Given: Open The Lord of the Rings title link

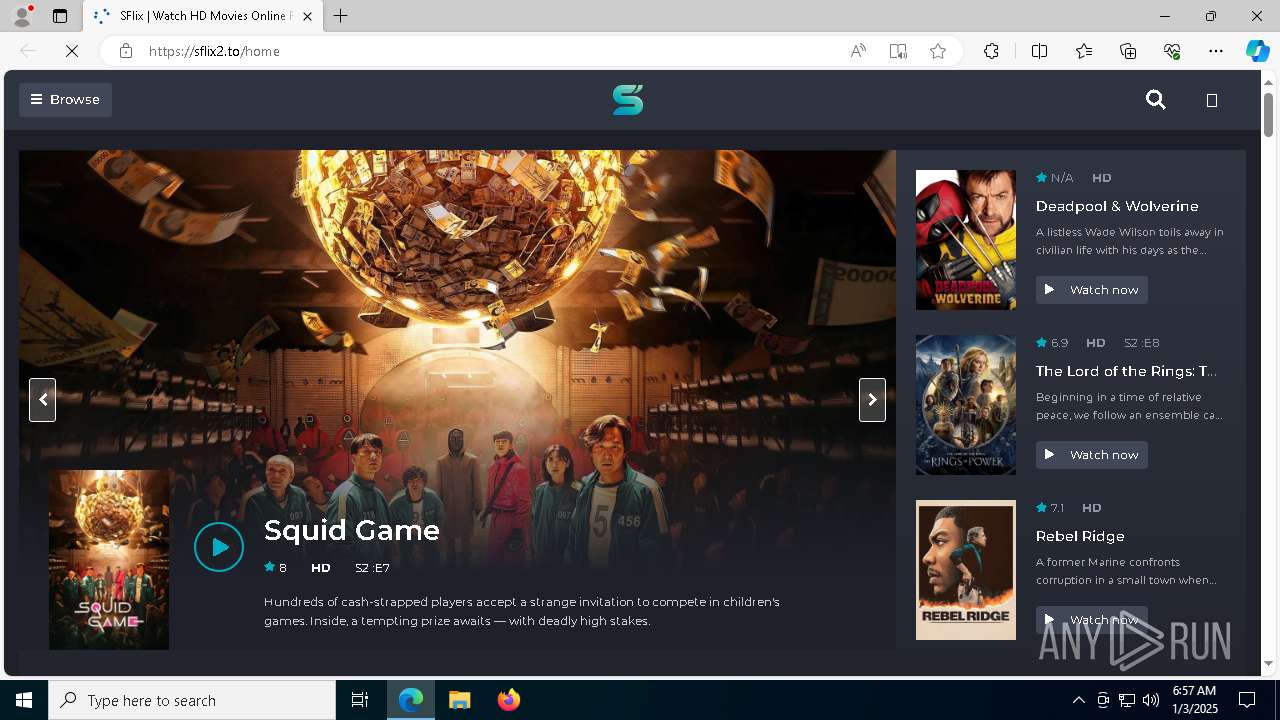Looking at the screenshot, I should pyautogui.click(x=1126, y=371).
